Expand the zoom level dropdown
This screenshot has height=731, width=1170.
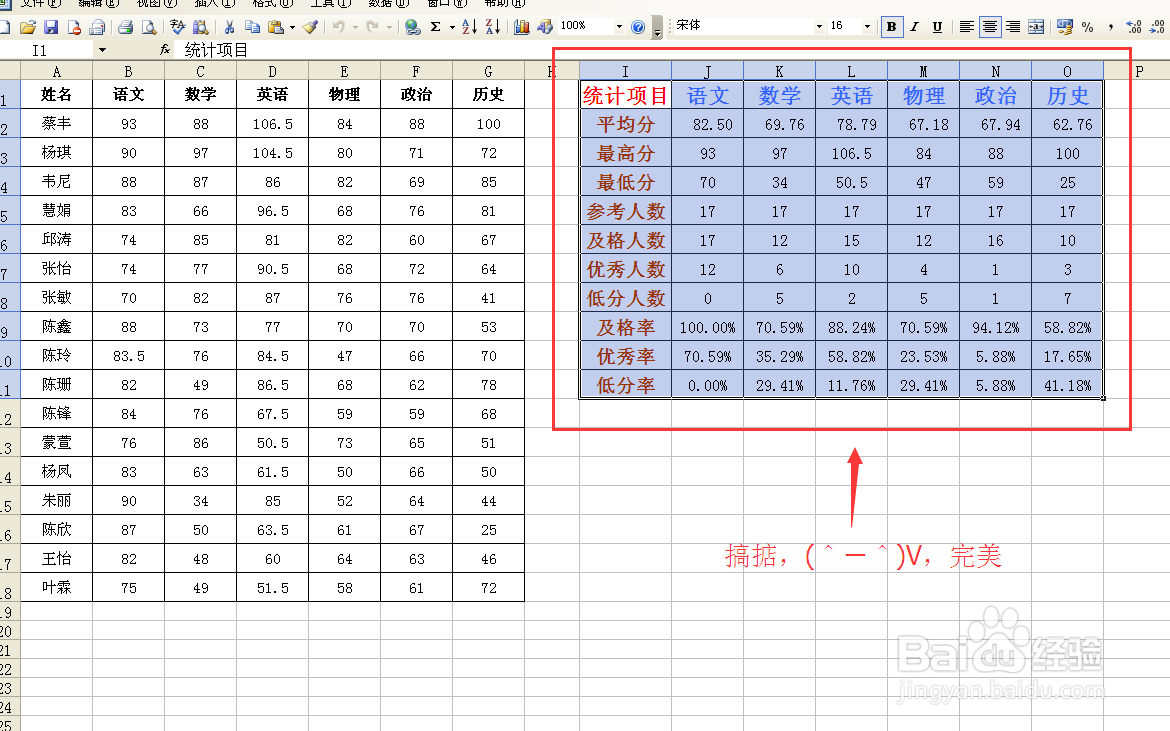coord(617,27)
